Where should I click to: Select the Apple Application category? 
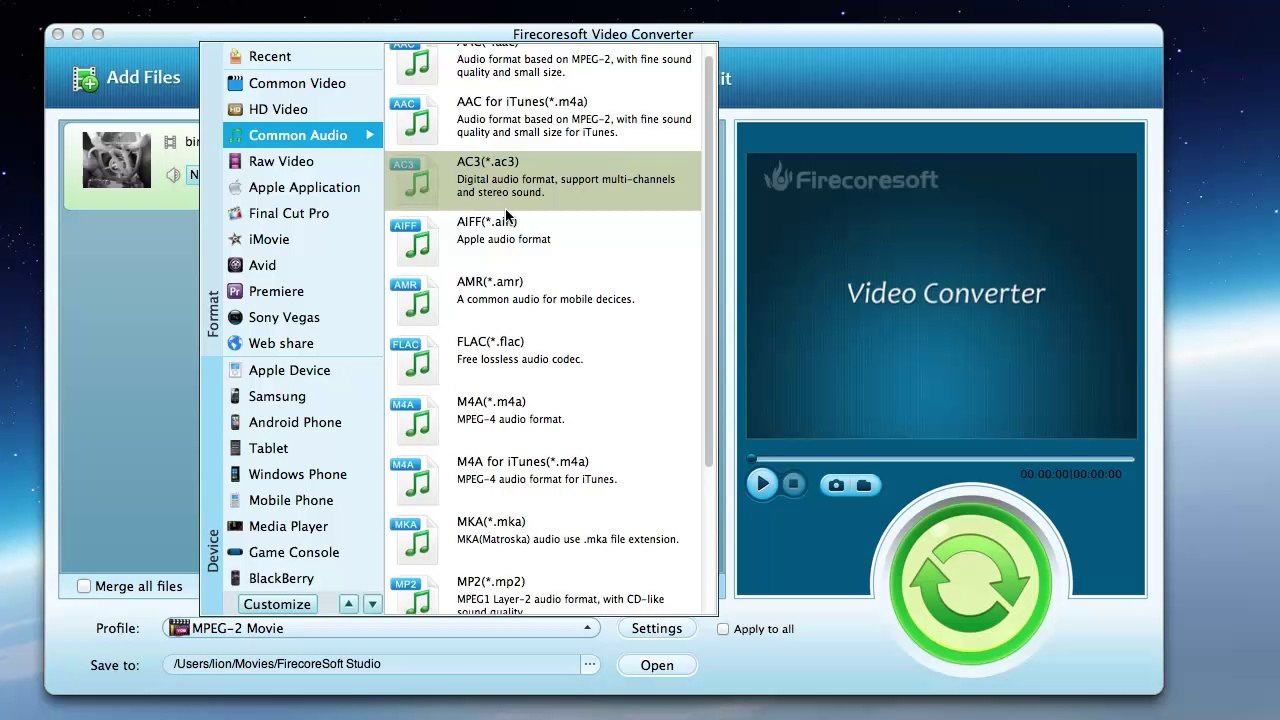(x=304, y=187)
